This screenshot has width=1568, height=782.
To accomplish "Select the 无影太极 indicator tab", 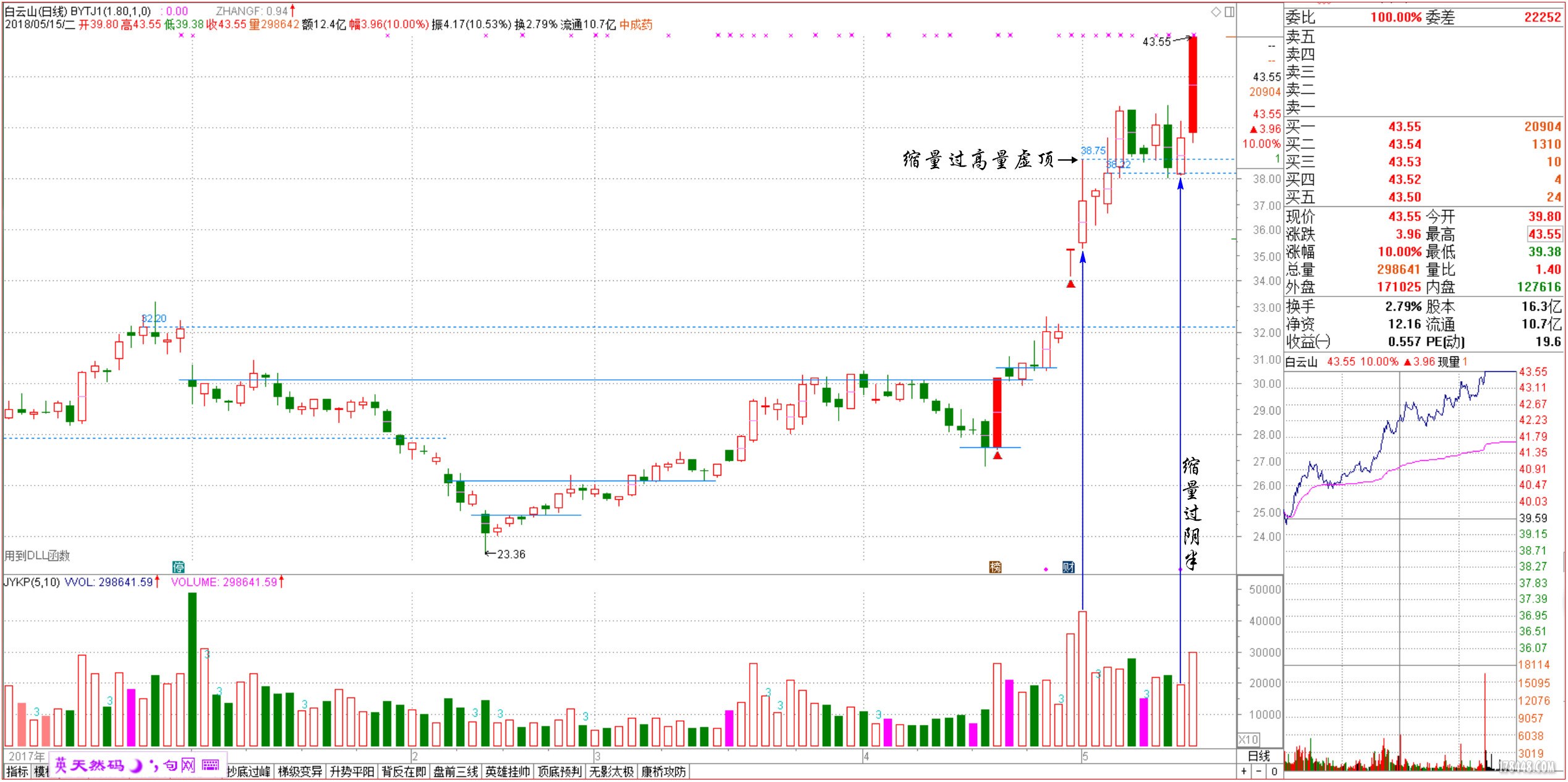I will click(x=611, y=771).
